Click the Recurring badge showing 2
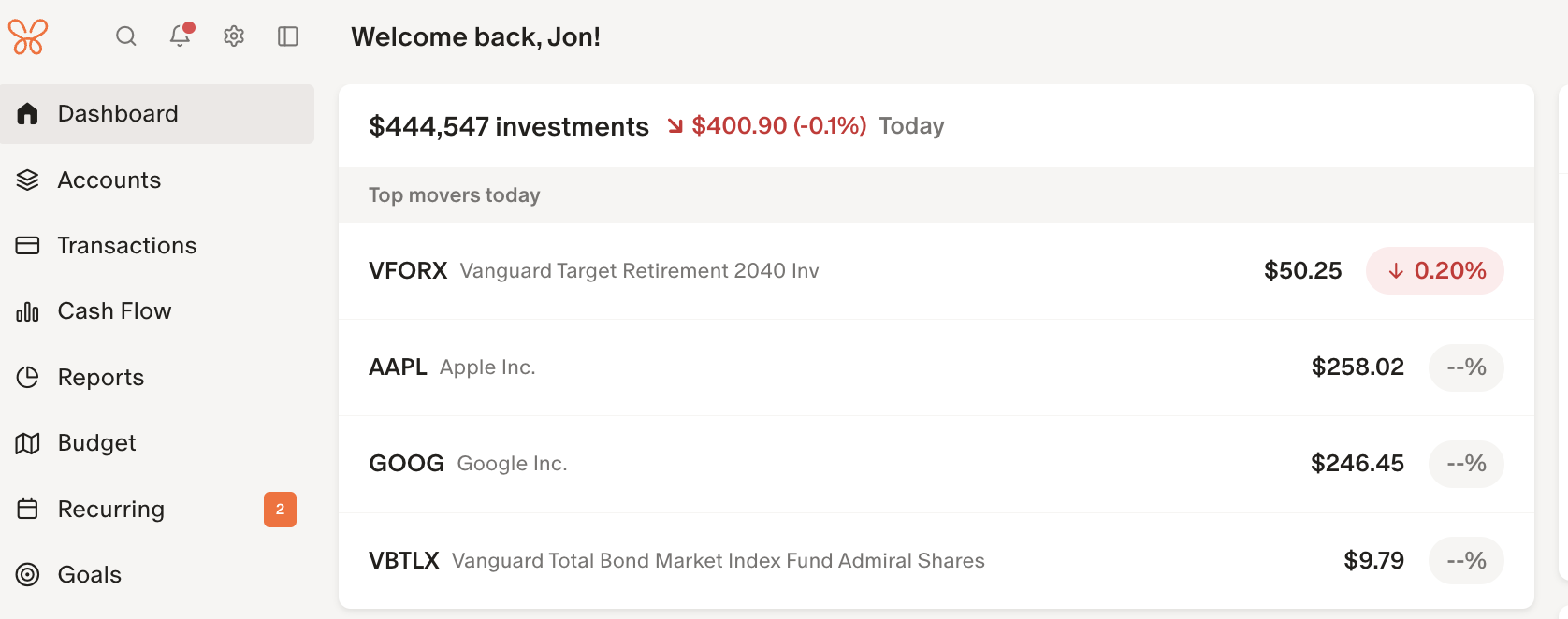The image size is (1568, 619). point(280,510)
